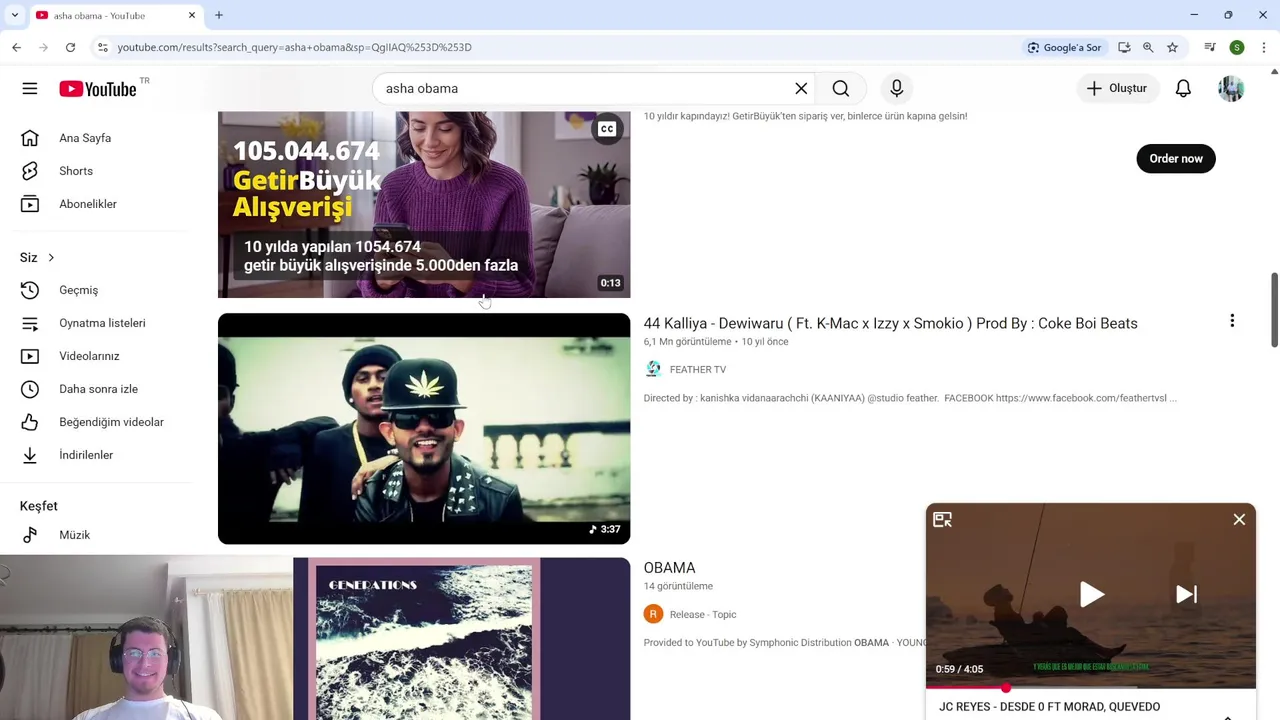This screenshot has height=720, width=1280.
Task: Click the CC badge on ad thumbnail
Action: (607, 129)
